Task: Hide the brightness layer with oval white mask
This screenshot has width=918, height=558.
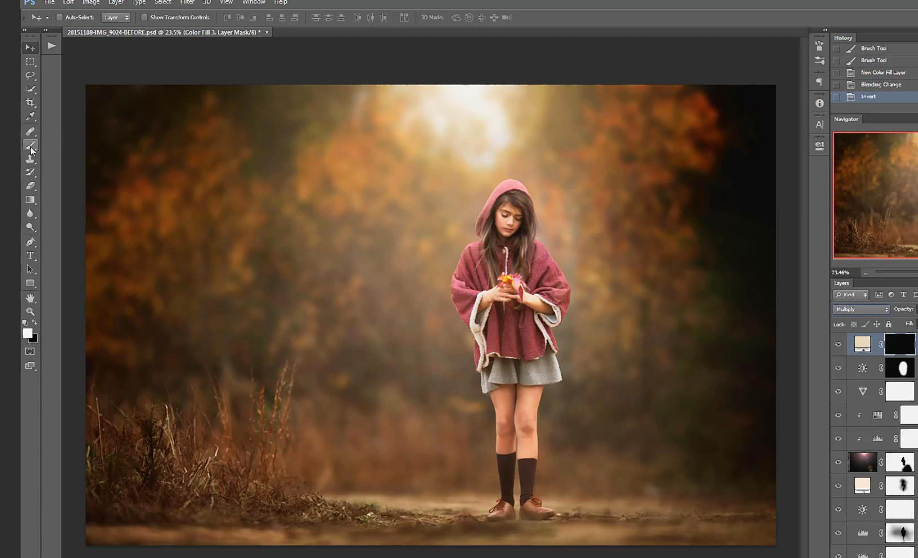Action: (838, 368)
